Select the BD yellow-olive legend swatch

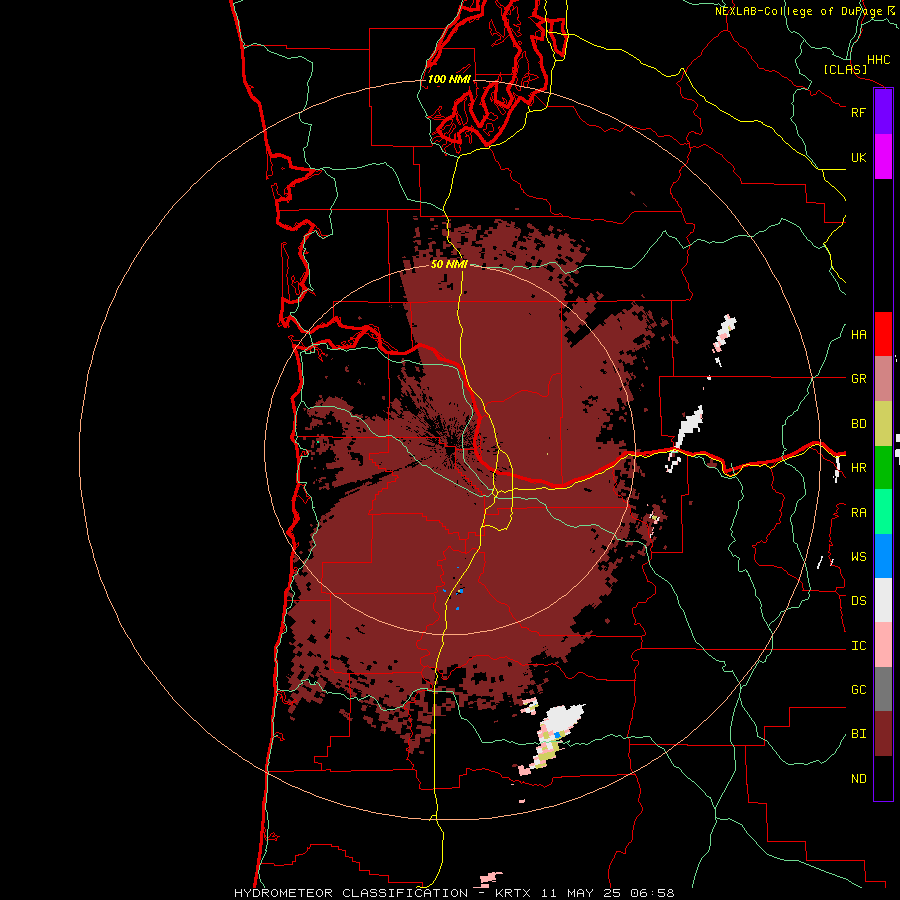tap(883, 424)
